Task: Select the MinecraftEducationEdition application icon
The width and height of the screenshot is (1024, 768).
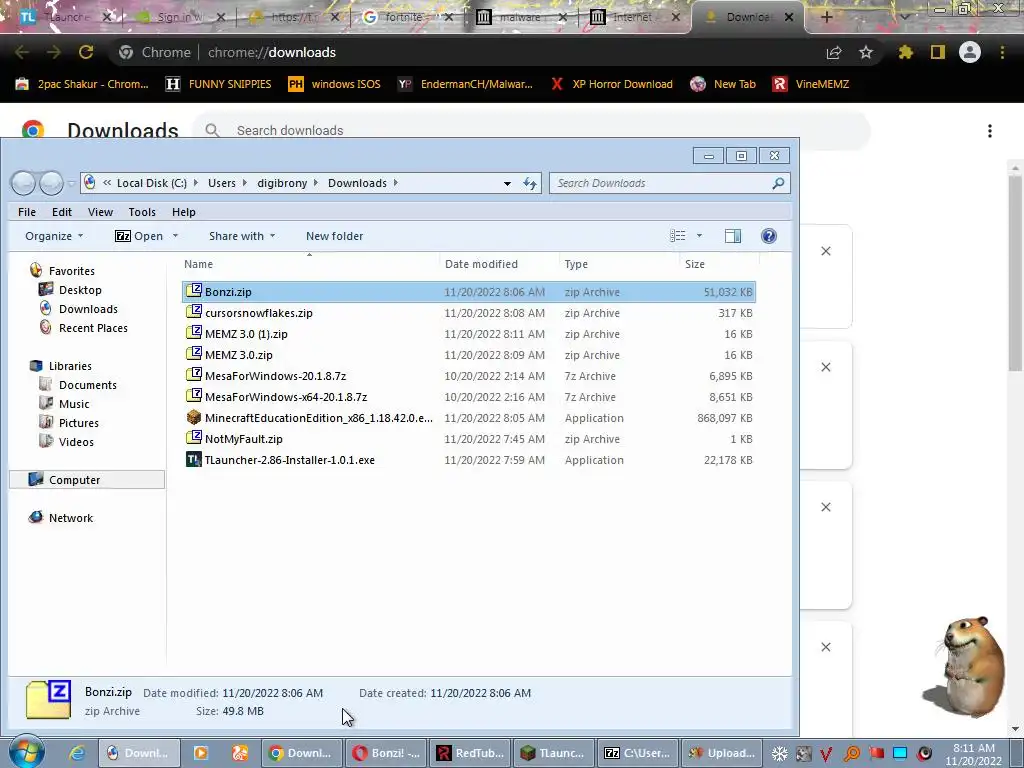Action: tap(193, 417)
